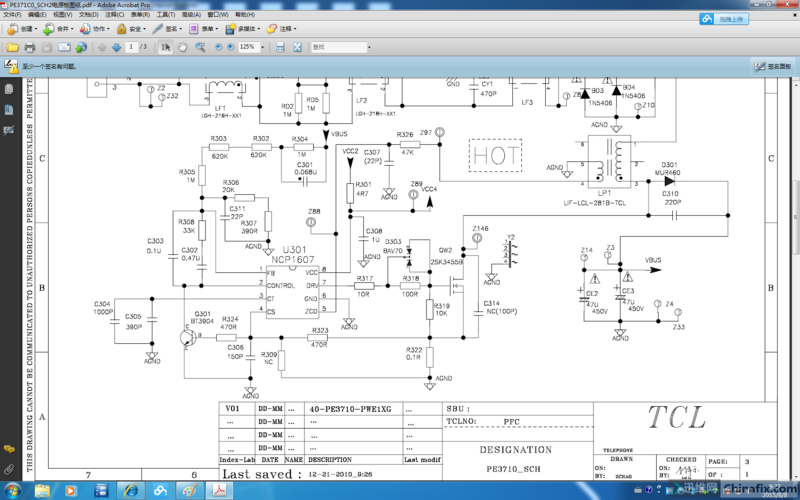The height and width of the screenshot is (500, 800).
Task: Open the Comments panel icon at sidebar bottom
Action: [9, 449]
